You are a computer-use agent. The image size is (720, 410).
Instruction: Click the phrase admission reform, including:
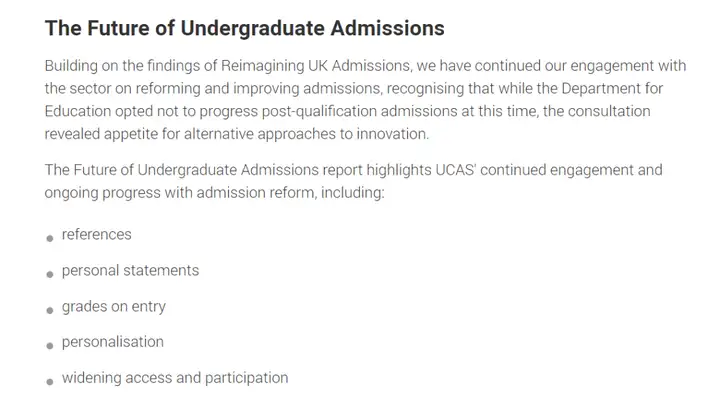(x=291, y=193)
